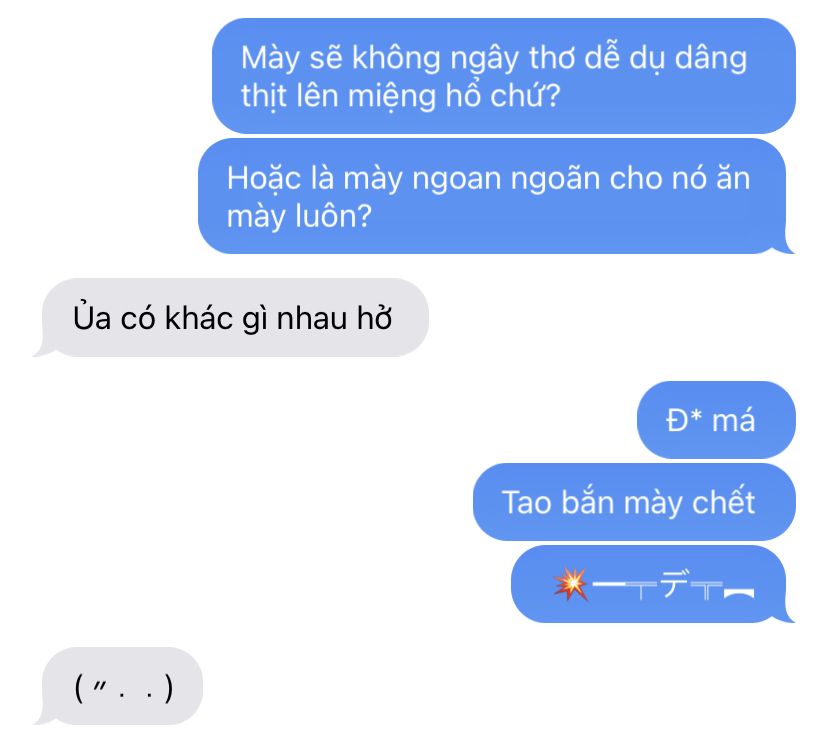The height and width of the screenshot is (739, 828).
Task: Tap the 'Đ* má' message bubble
Action: 716,420
